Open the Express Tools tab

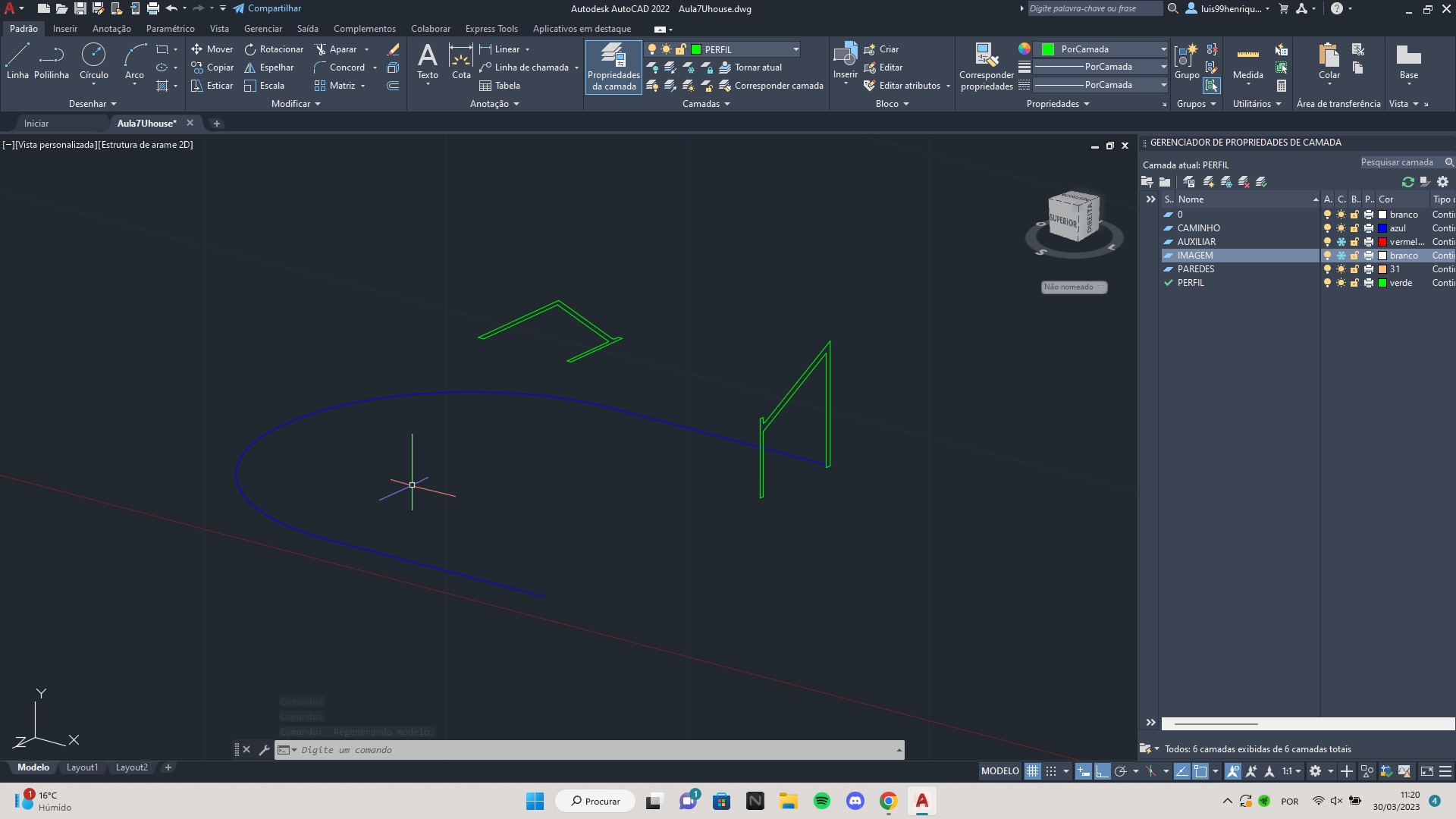(x=491, y=29)
